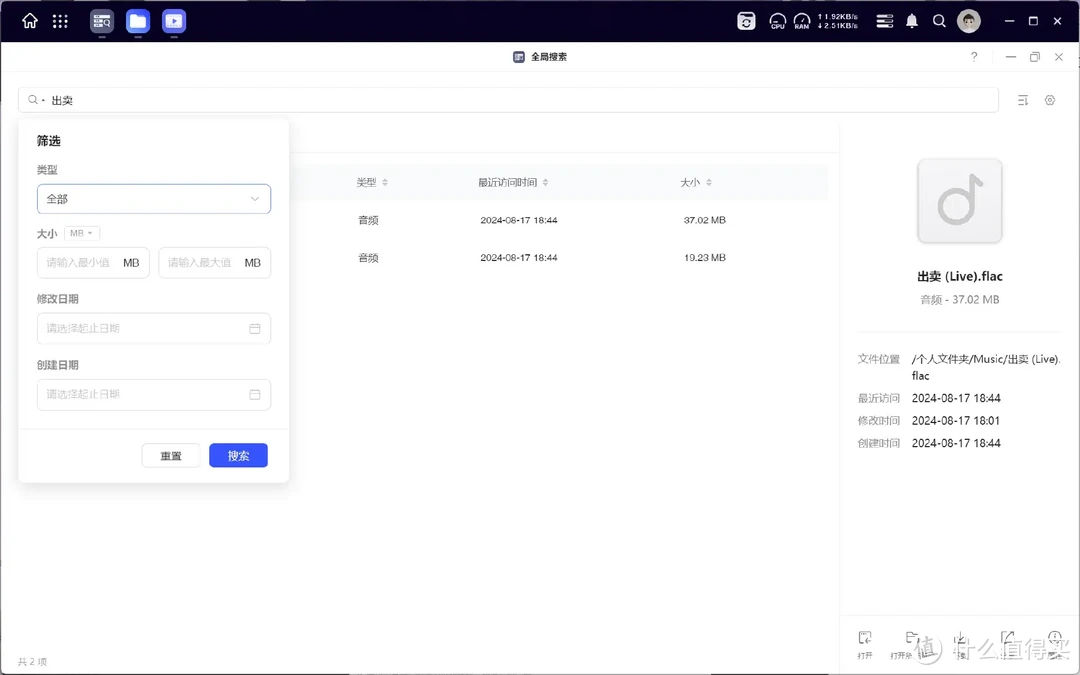Open search settings gear icon
1080x675 pixels.
1050,100
